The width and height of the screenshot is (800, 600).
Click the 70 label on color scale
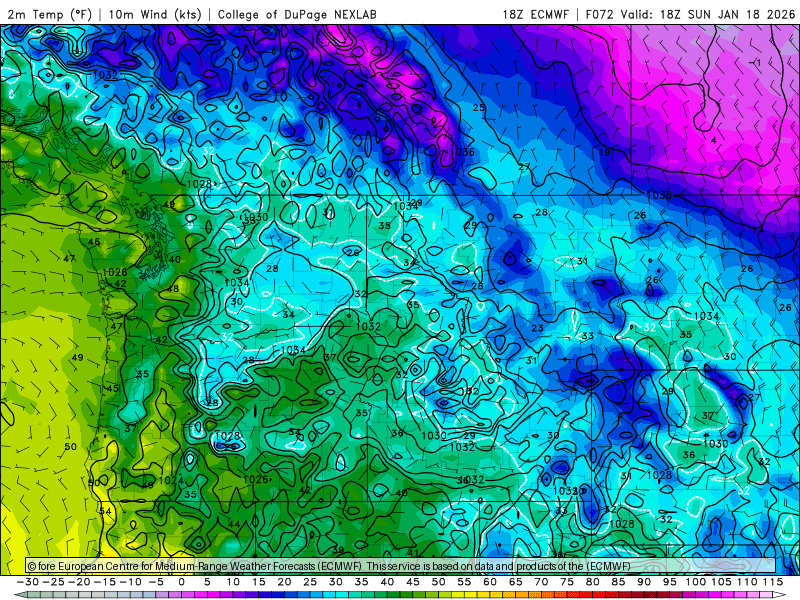coord(541,582)
